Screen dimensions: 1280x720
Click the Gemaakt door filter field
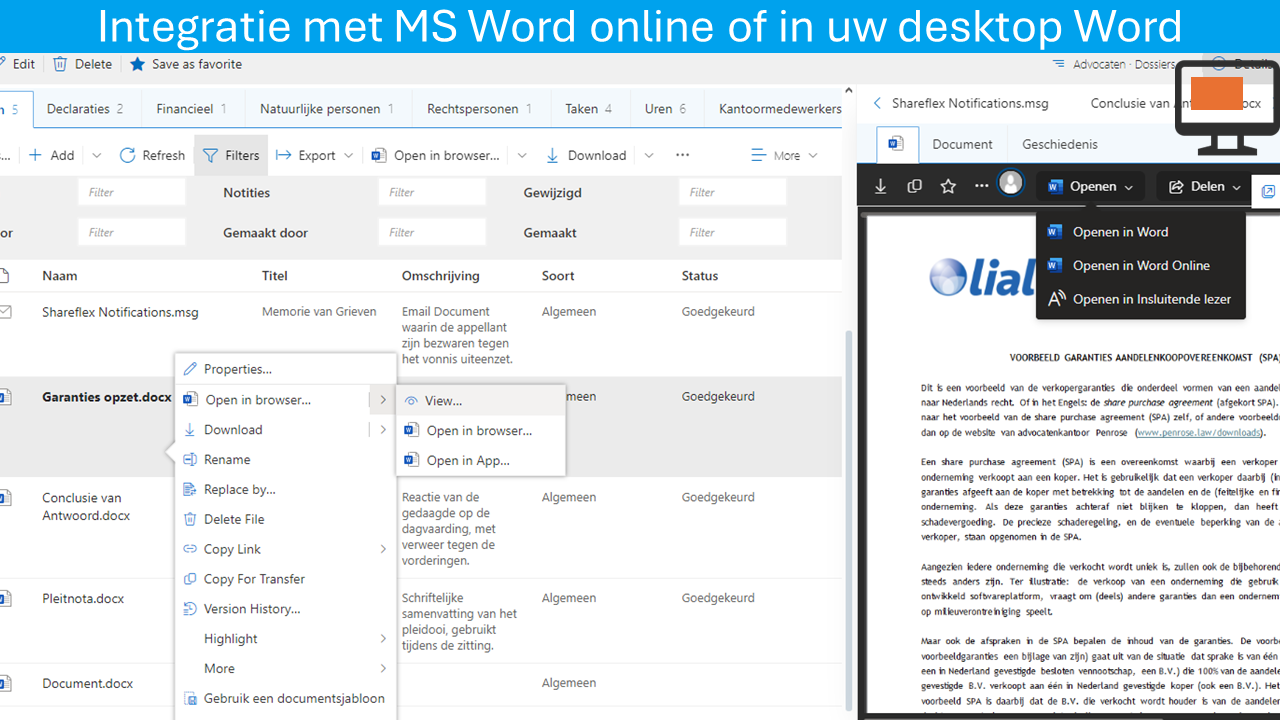coord(432,232)
